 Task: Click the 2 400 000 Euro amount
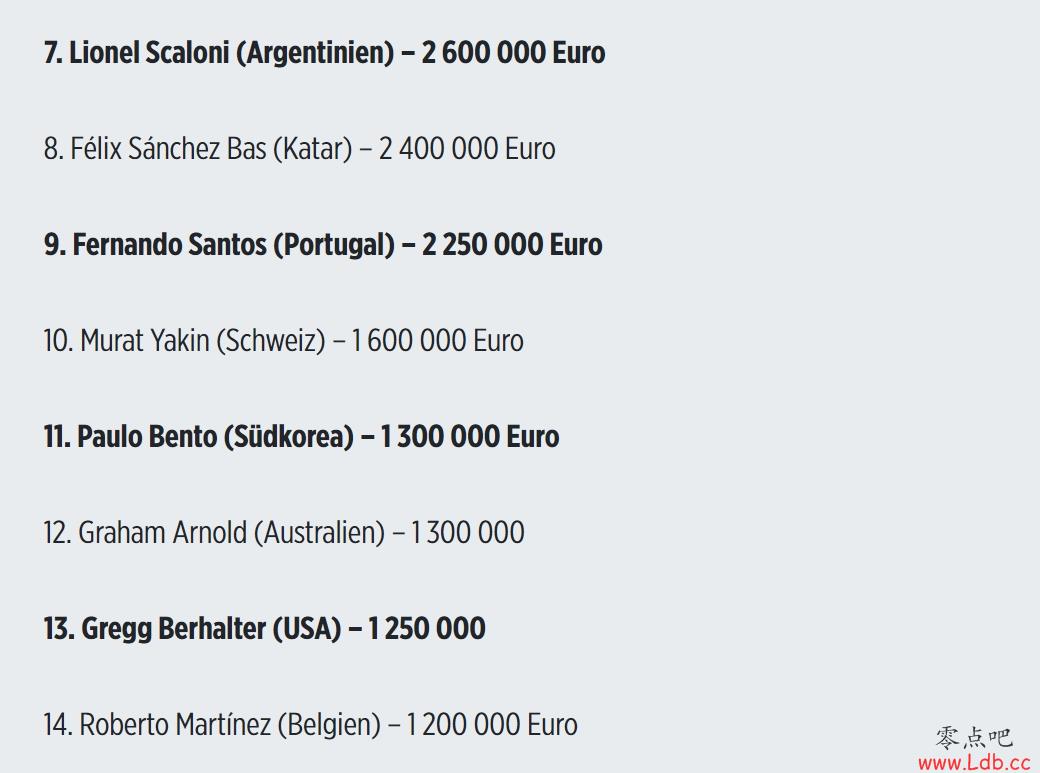pyautogui.click(x=467, y=149)
